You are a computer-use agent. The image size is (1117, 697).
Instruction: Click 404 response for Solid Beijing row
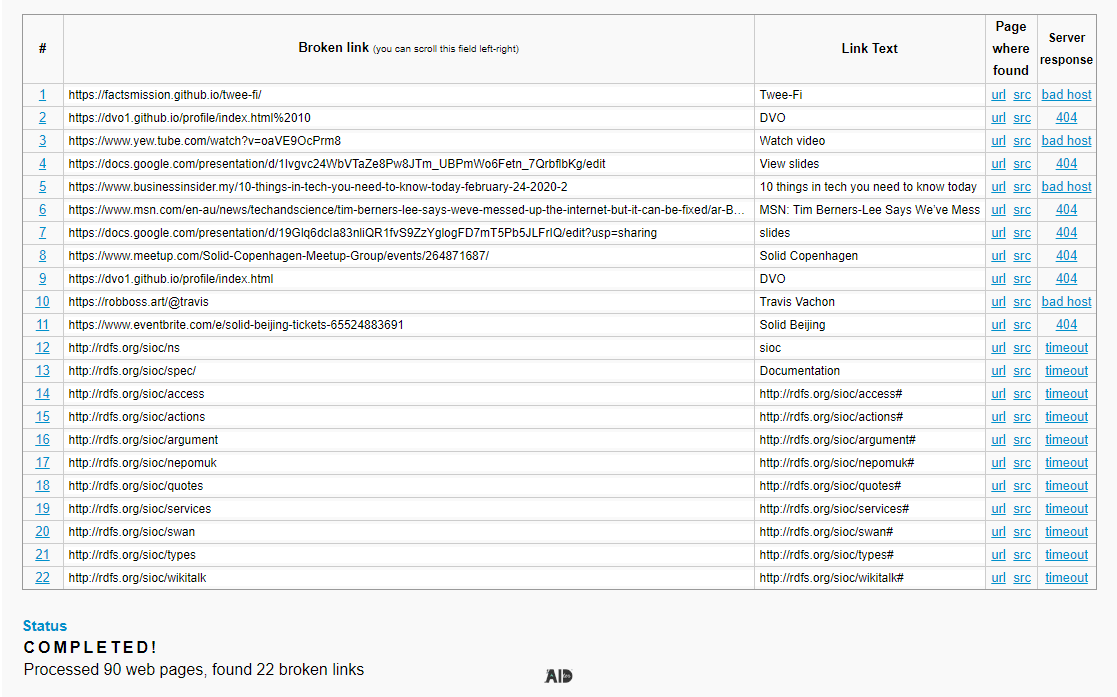[1066, 325]
